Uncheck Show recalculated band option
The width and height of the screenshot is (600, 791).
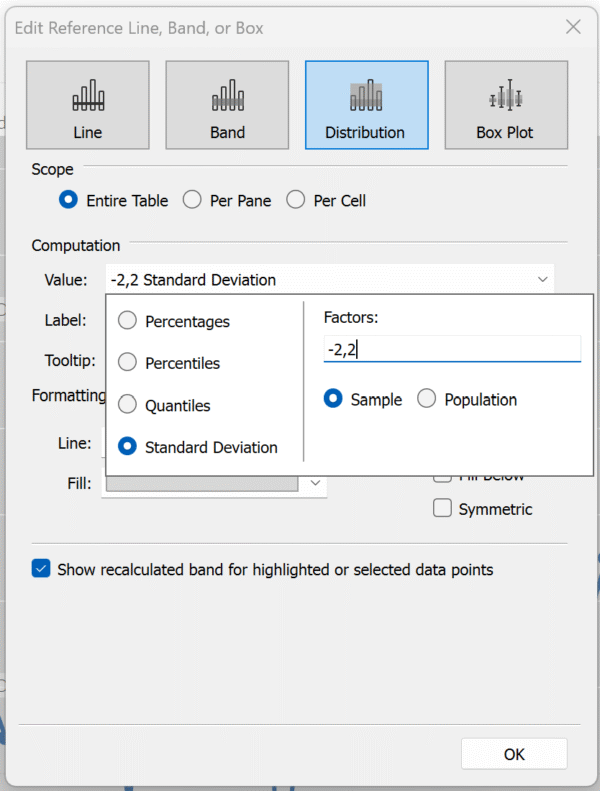41,569
